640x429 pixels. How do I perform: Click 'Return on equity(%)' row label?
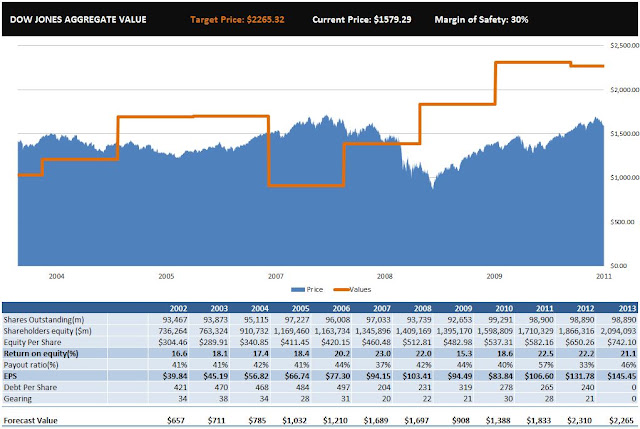click(41, 353)
